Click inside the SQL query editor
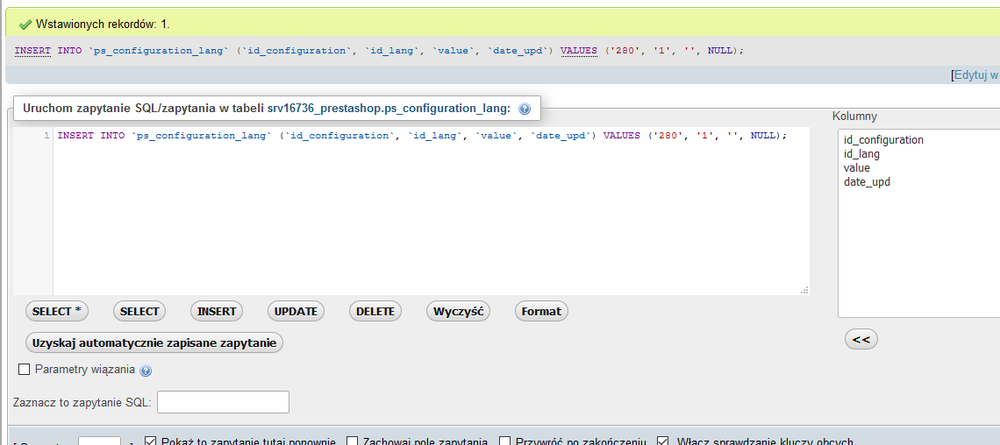This screenshot has height=445, width=1000. click(x=431, y=210)
